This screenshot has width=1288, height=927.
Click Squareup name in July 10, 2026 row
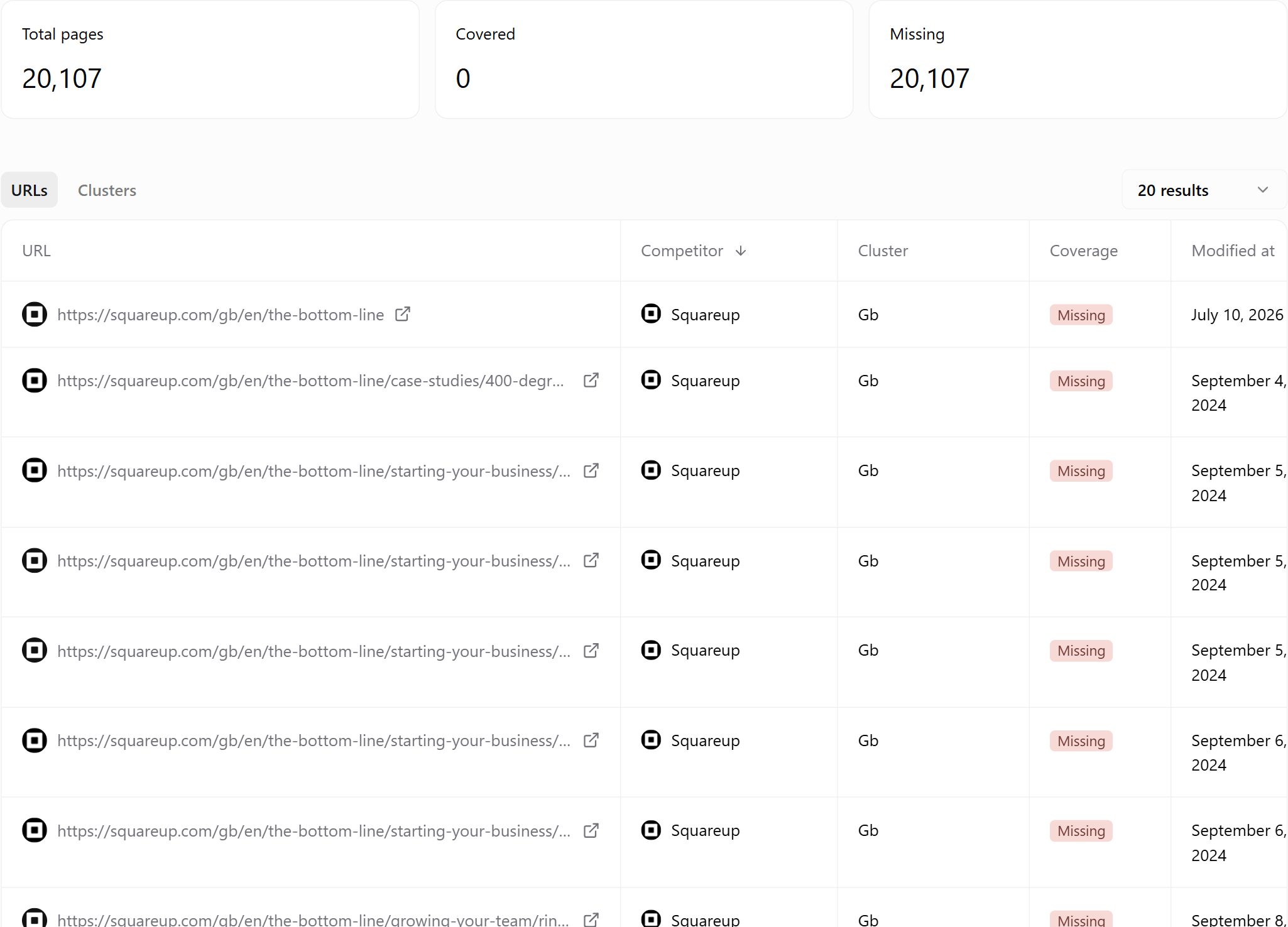(x=705, y=315)
